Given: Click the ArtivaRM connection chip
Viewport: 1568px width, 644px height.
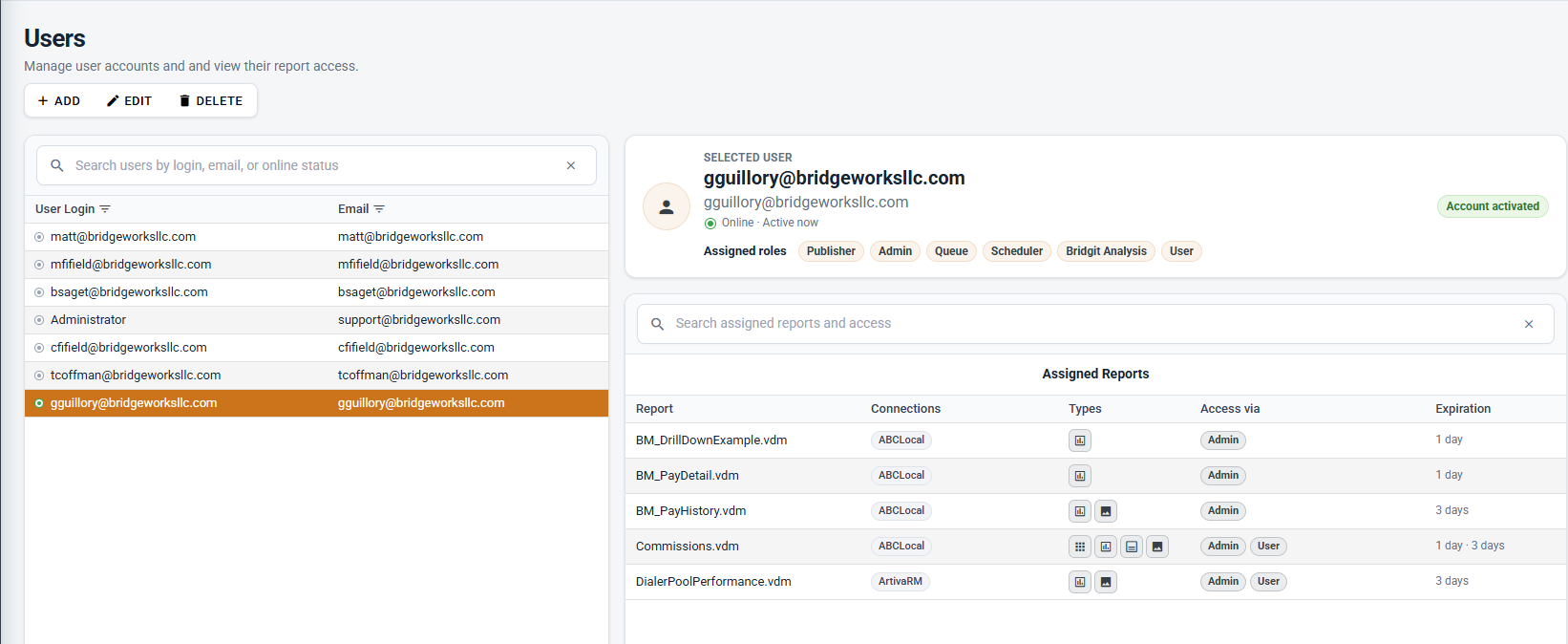Looking at the screenshot, I should point(901,582).
